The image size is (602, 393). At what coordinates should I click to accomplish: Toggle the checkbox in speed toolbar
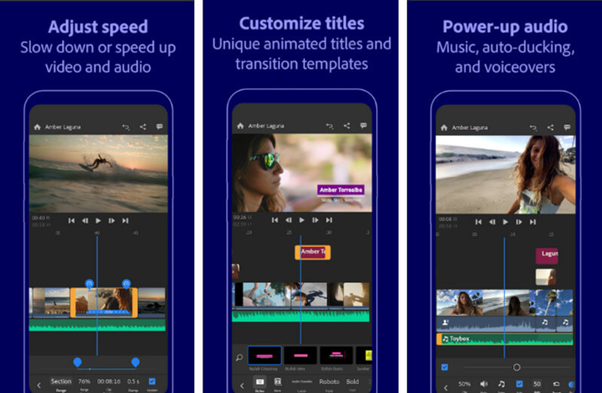coord(152,381)
